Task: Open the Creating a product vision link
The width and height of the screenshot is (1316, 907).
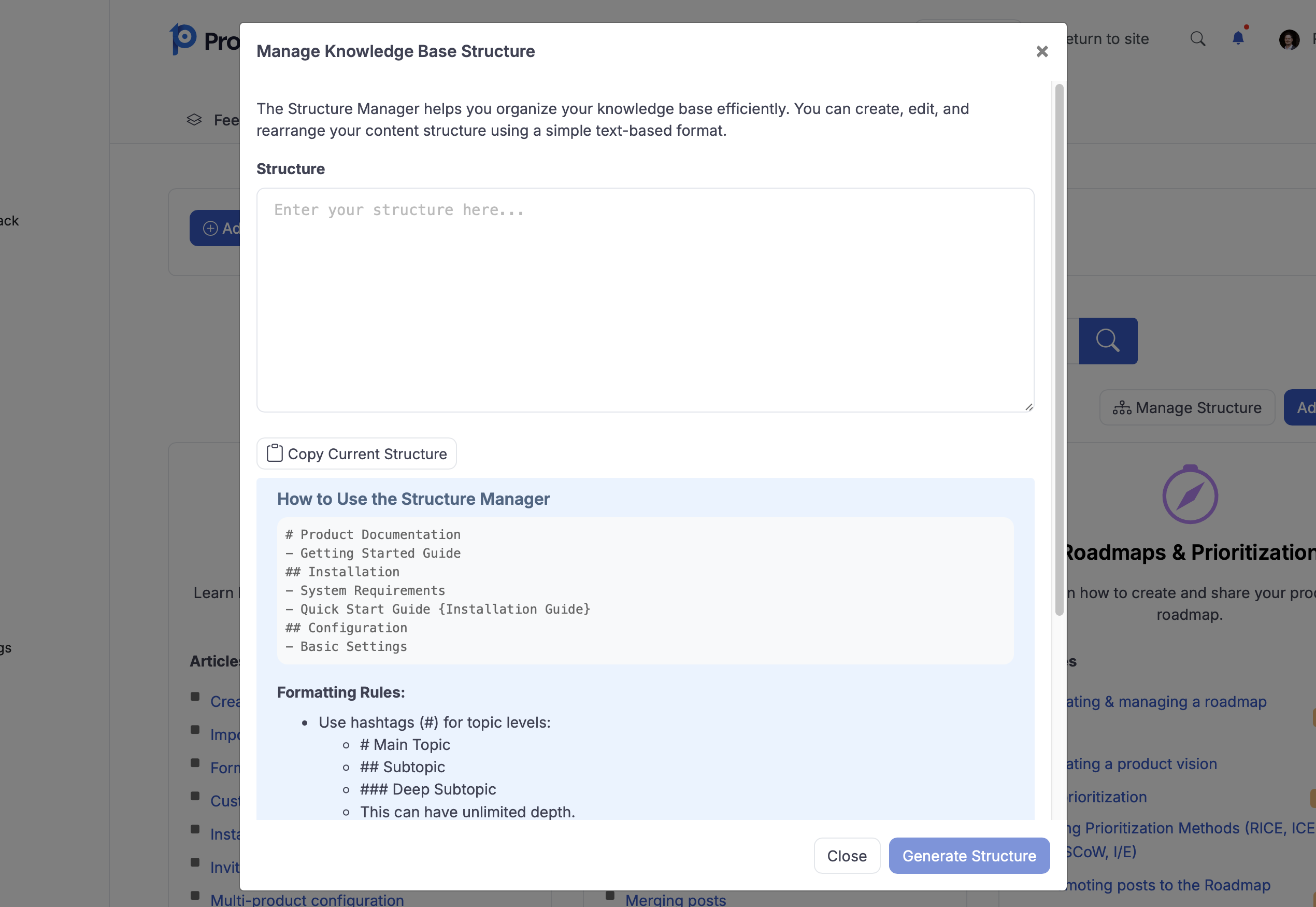Action: point(1140,764)
